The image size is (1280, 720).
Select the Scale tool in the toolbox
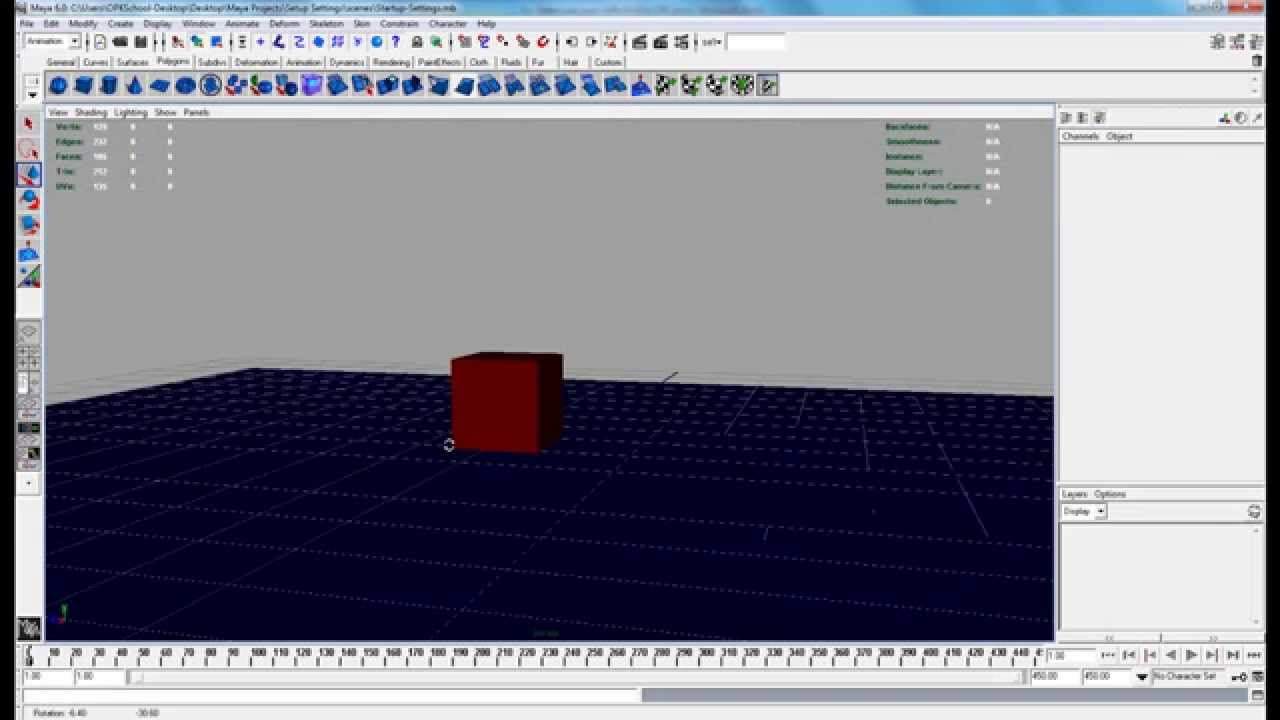[29, 224]
